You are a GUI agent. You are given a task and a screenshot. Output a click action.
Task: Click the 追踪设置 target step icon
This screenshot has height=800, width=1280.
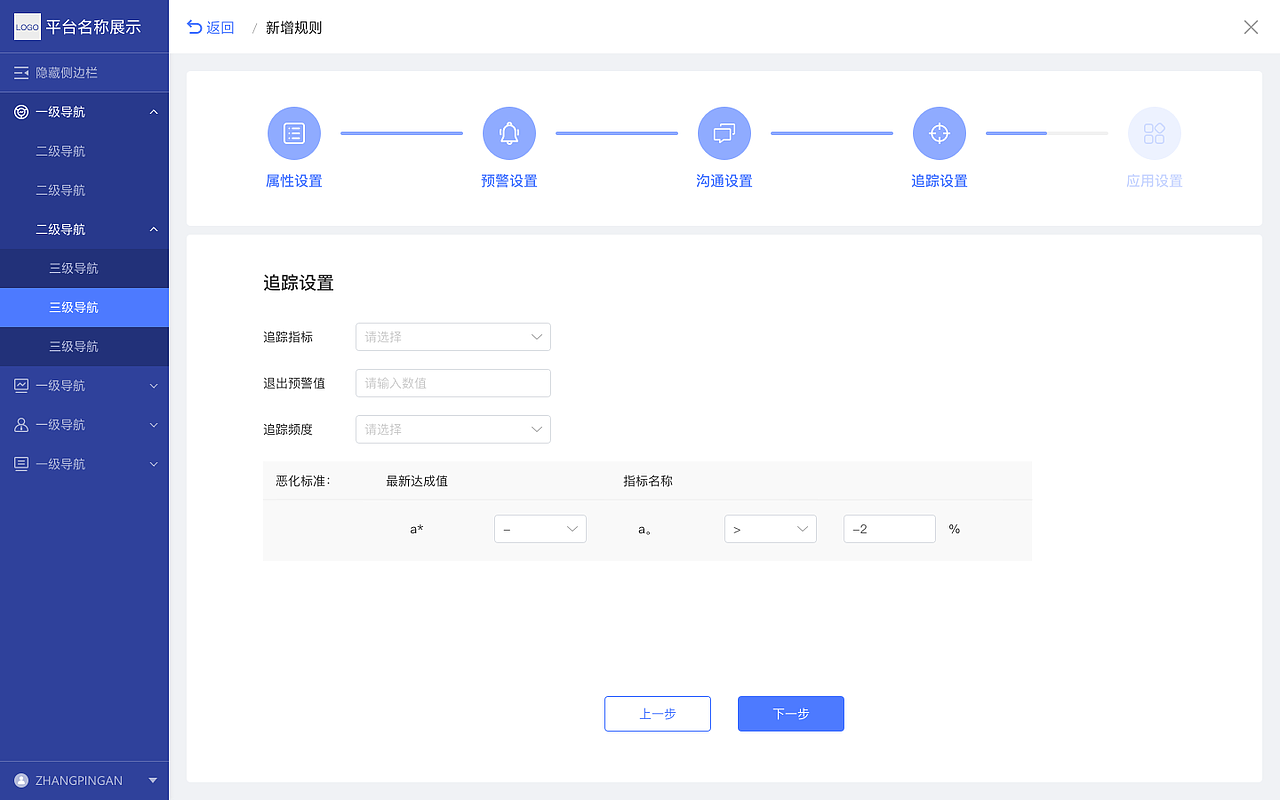pos(939,132)
